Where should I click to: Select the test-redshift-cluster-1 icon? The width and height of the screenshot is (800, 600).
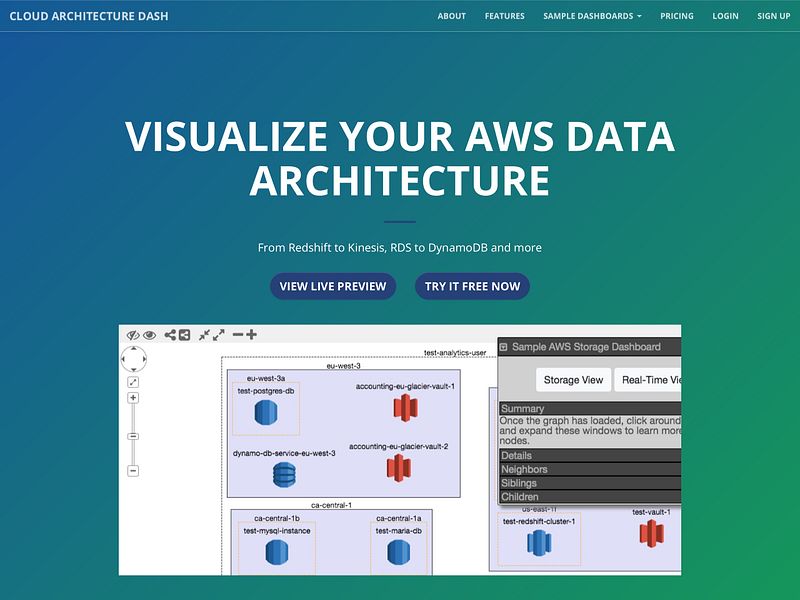tap(539, 542)
